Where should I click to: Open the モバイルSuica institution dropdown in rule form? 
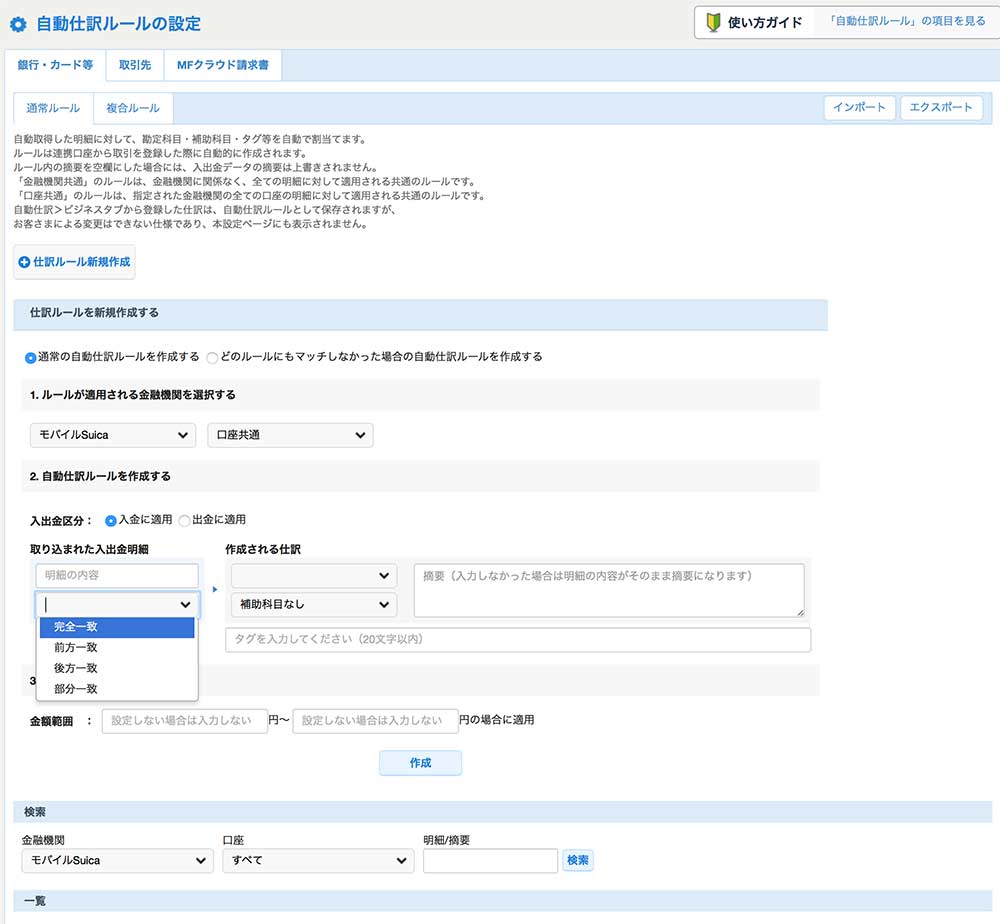click(x=112, y=435)
